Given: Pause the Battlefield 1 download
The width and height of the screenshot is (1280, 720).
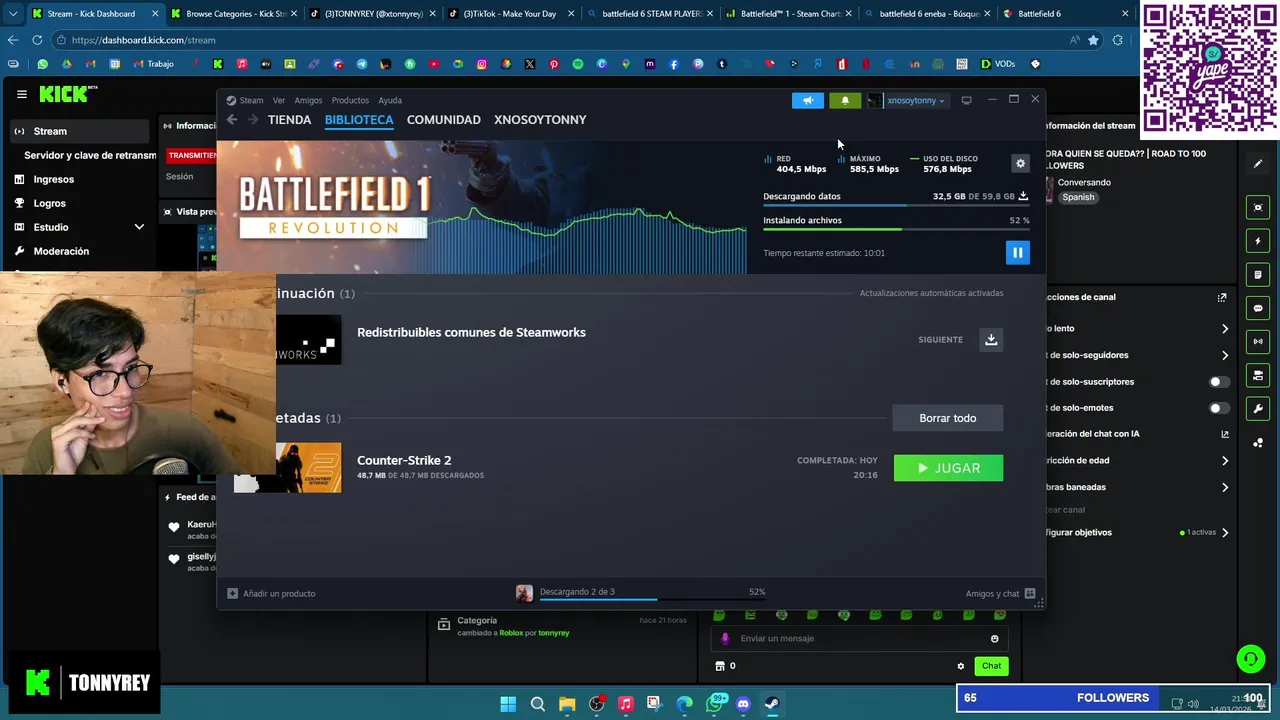Looking at the screenshot, I should pos(1017,253).
